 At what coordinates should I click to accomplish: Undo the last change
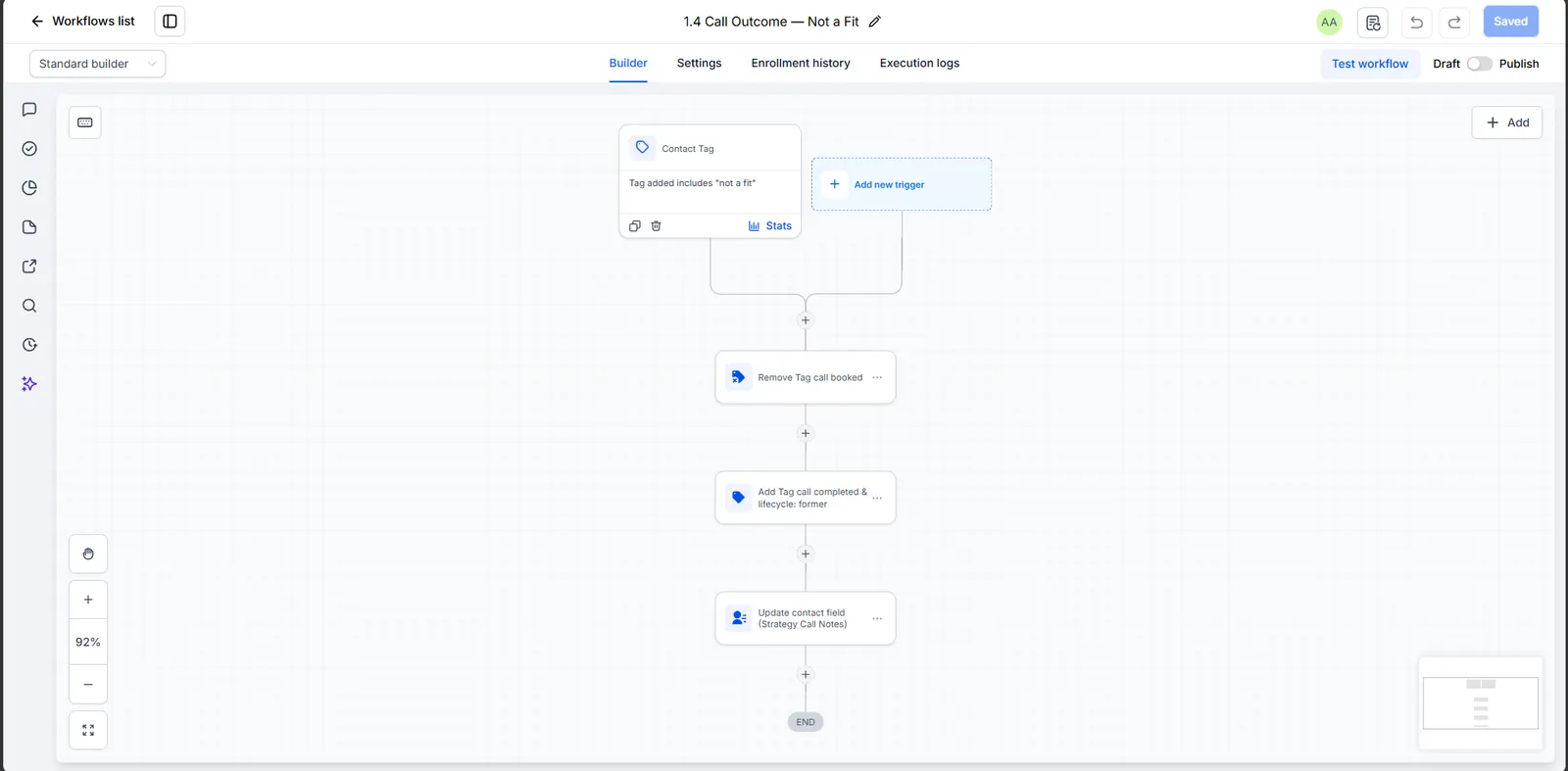[1416, 22]
